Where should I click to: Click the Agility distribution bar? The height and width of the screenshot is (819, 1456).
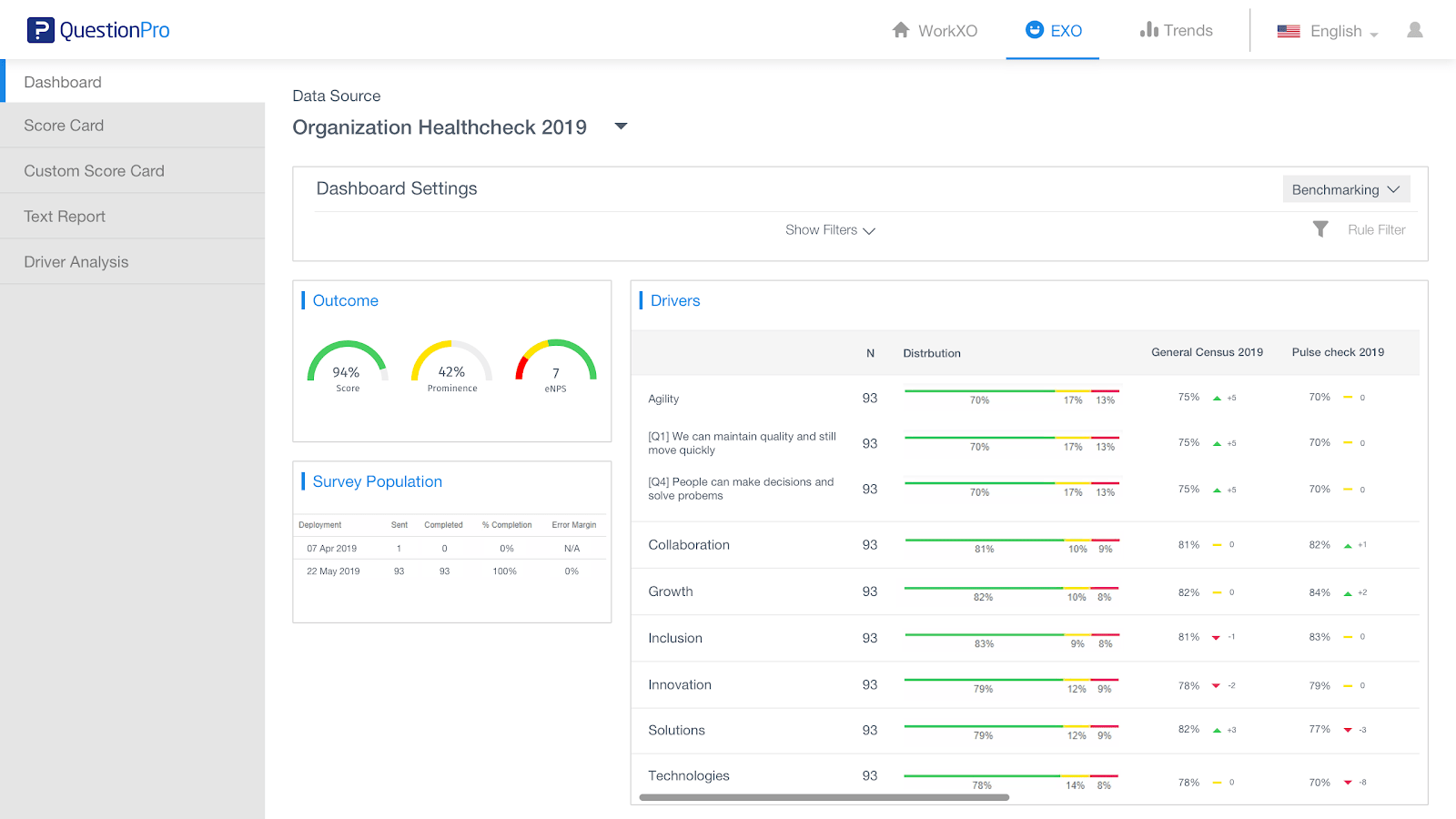tap(1011, 392)
